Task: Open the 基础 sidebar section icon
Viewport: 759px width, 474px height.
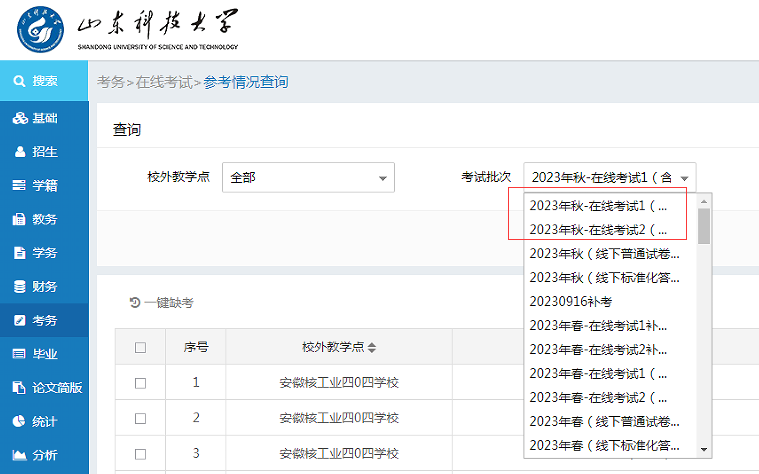Action: [x=19, y=119]
